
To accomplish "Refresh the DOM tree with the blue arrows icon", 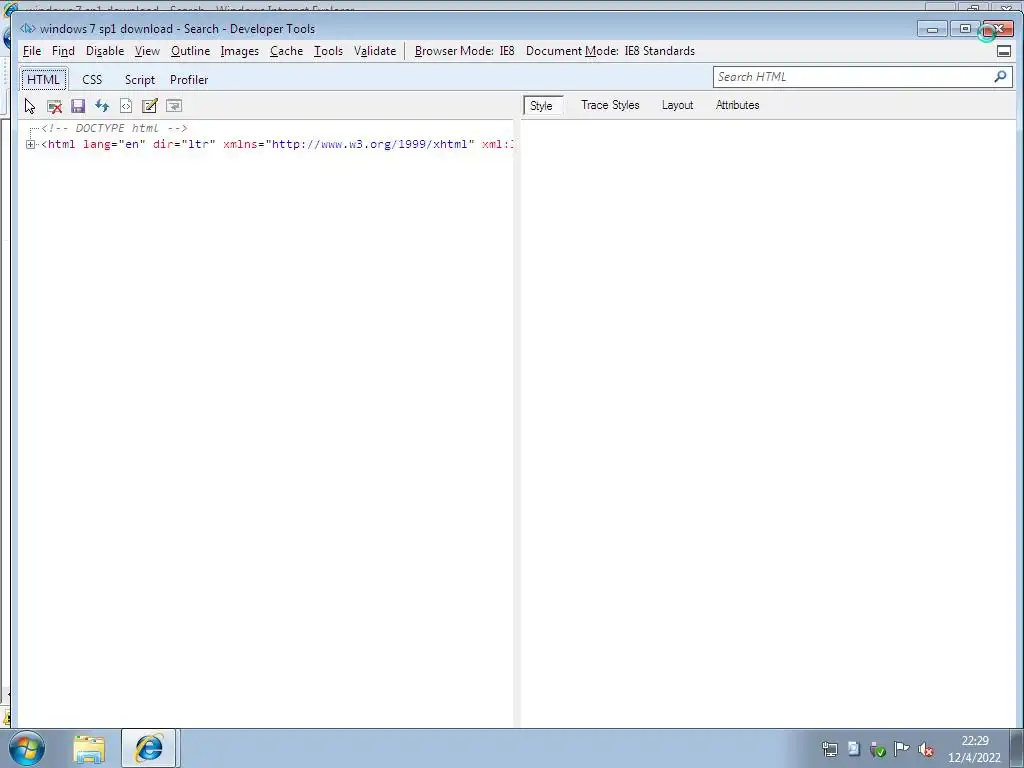I will [102, 106].
